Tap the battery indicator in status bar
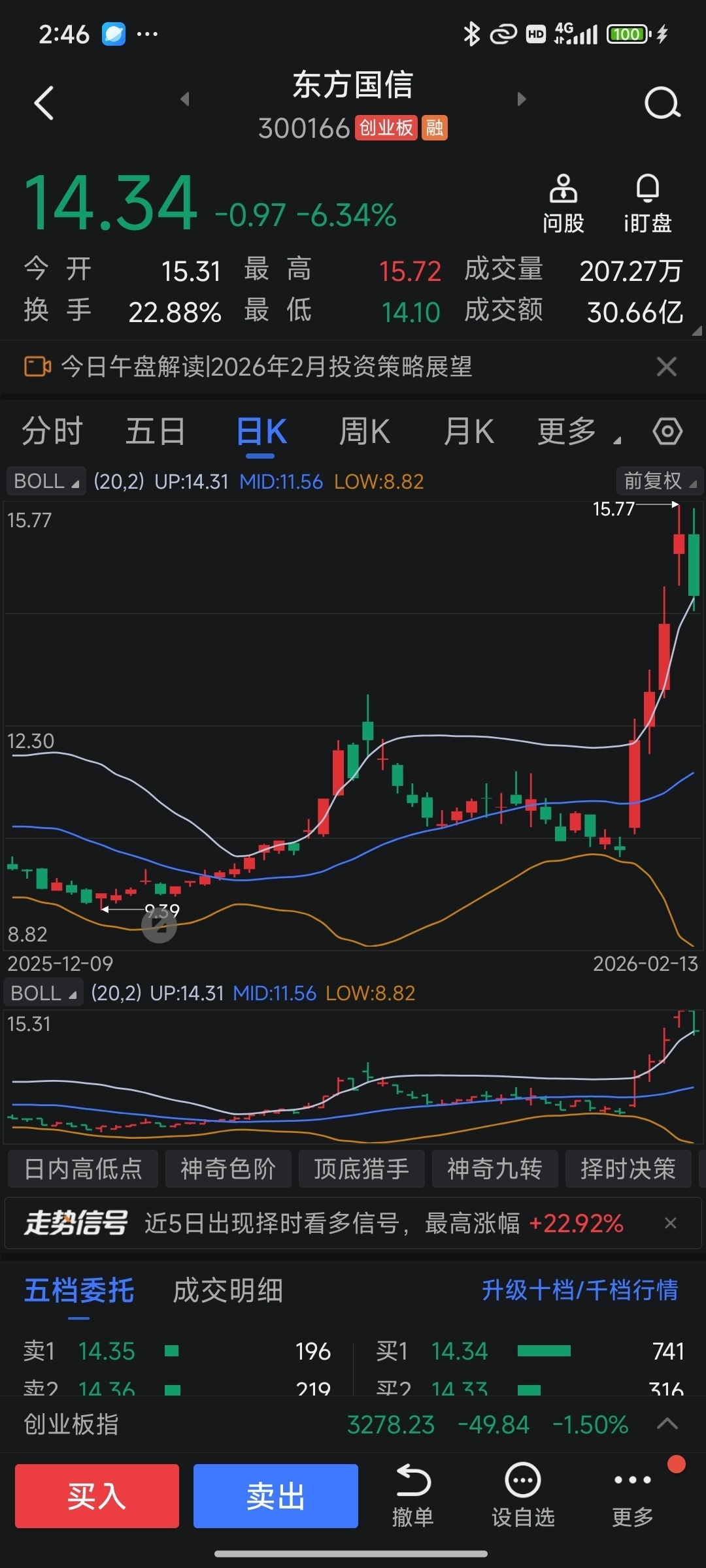Image resolution: width=706 pixels, height=1568 pixels. [630, 34]
